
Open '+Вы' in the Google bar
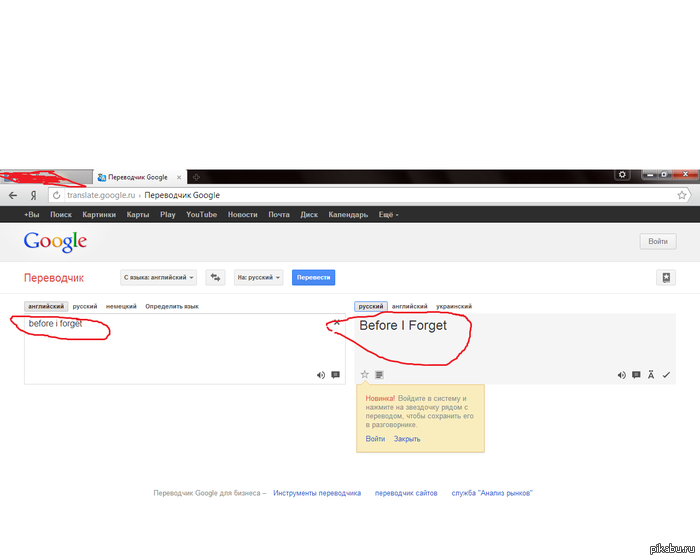point(32,215)
